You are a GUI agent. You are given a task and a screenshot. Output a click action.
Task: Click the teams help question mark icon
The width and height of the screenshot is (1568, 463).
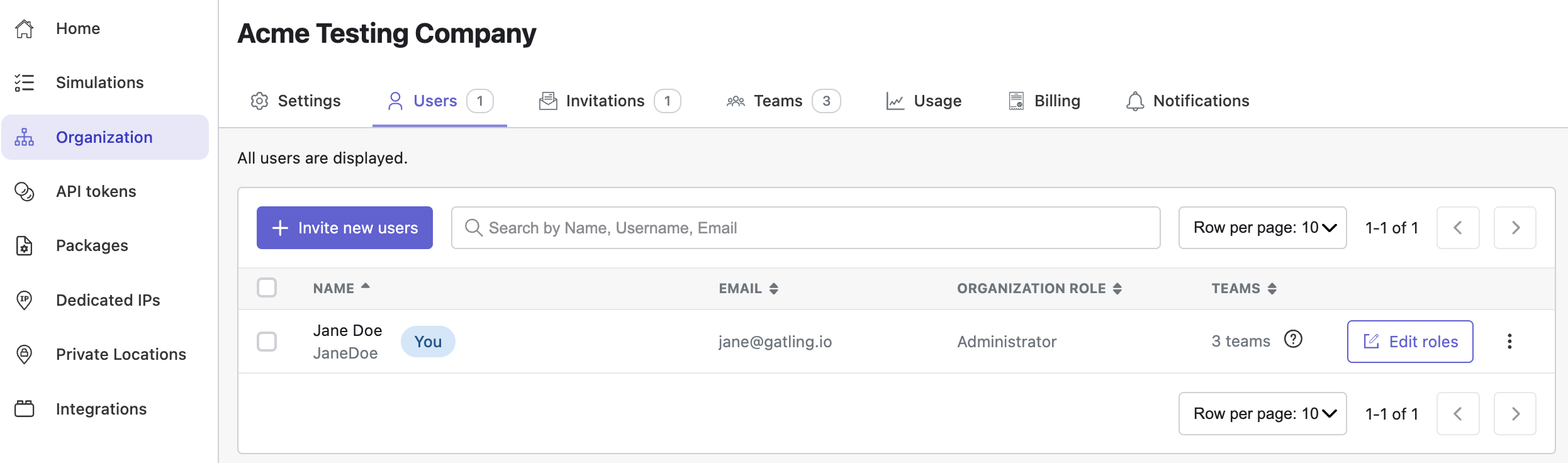(x=1293, y=340)
